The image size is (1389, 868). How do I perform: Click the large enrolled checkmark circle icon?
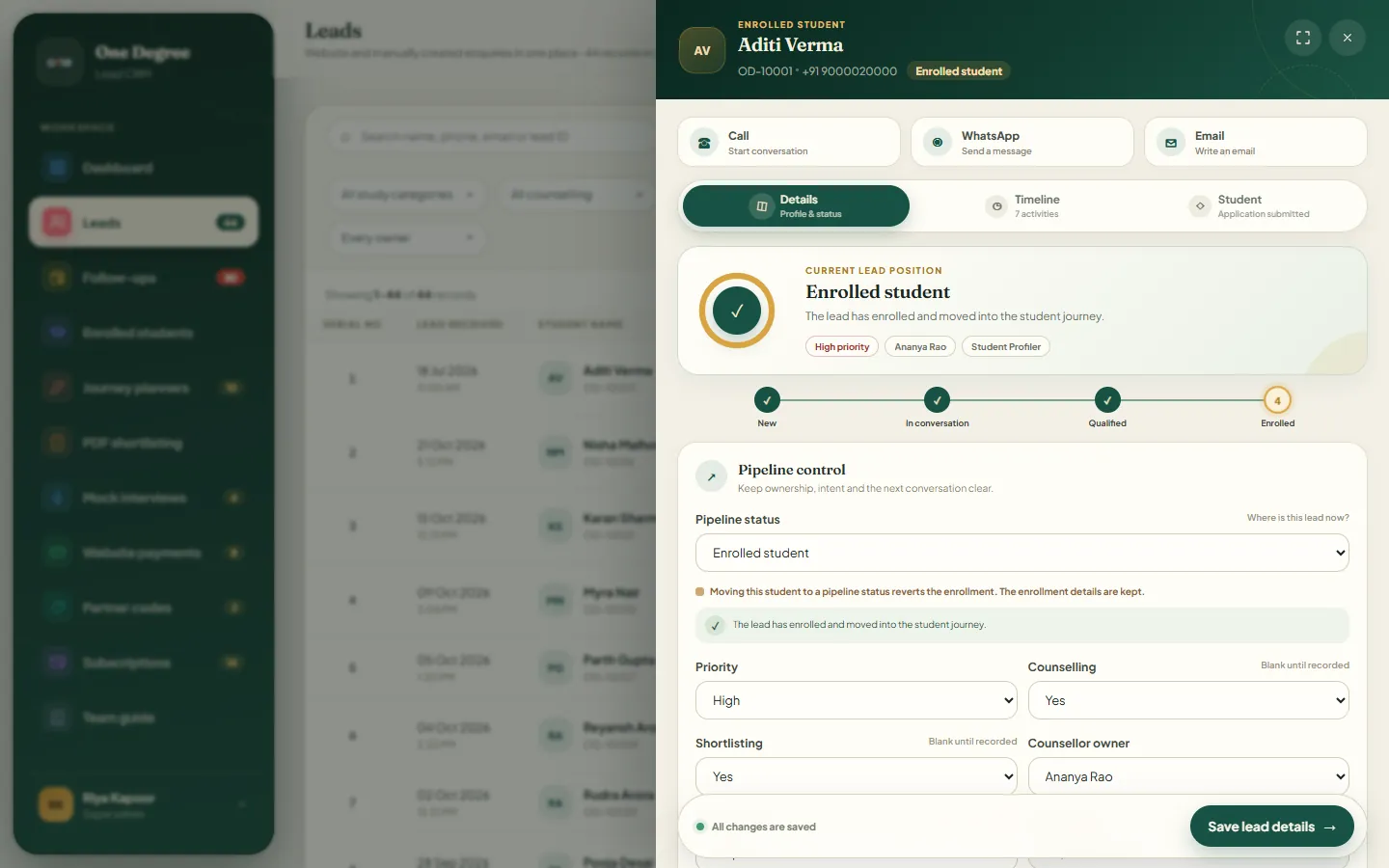coord(737,311)
